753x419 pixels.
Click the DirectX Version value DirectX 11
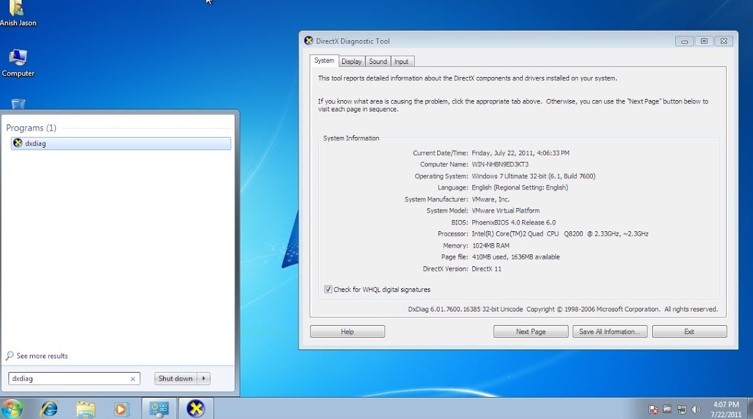pos(486,269)
